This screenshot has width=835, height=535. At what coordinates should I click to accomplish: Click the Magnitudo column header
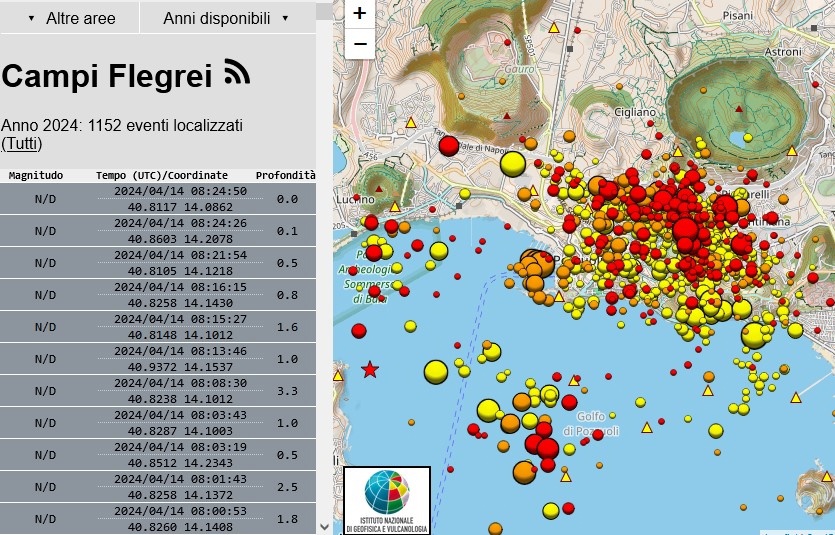click(x=35, y=175)
